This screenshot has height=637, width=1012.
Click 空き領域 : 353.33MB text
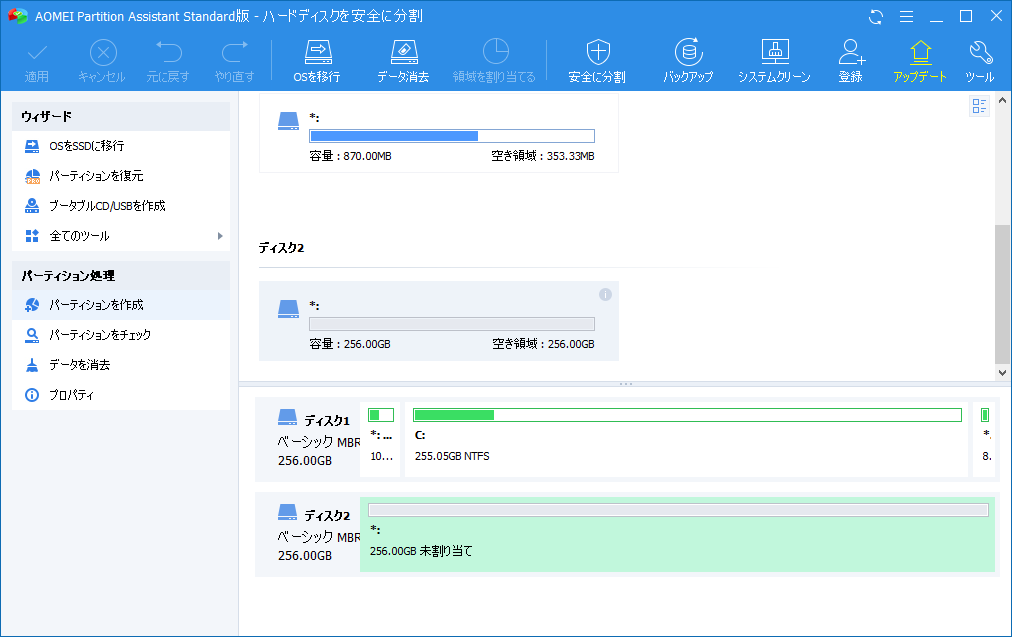[543, 156]
